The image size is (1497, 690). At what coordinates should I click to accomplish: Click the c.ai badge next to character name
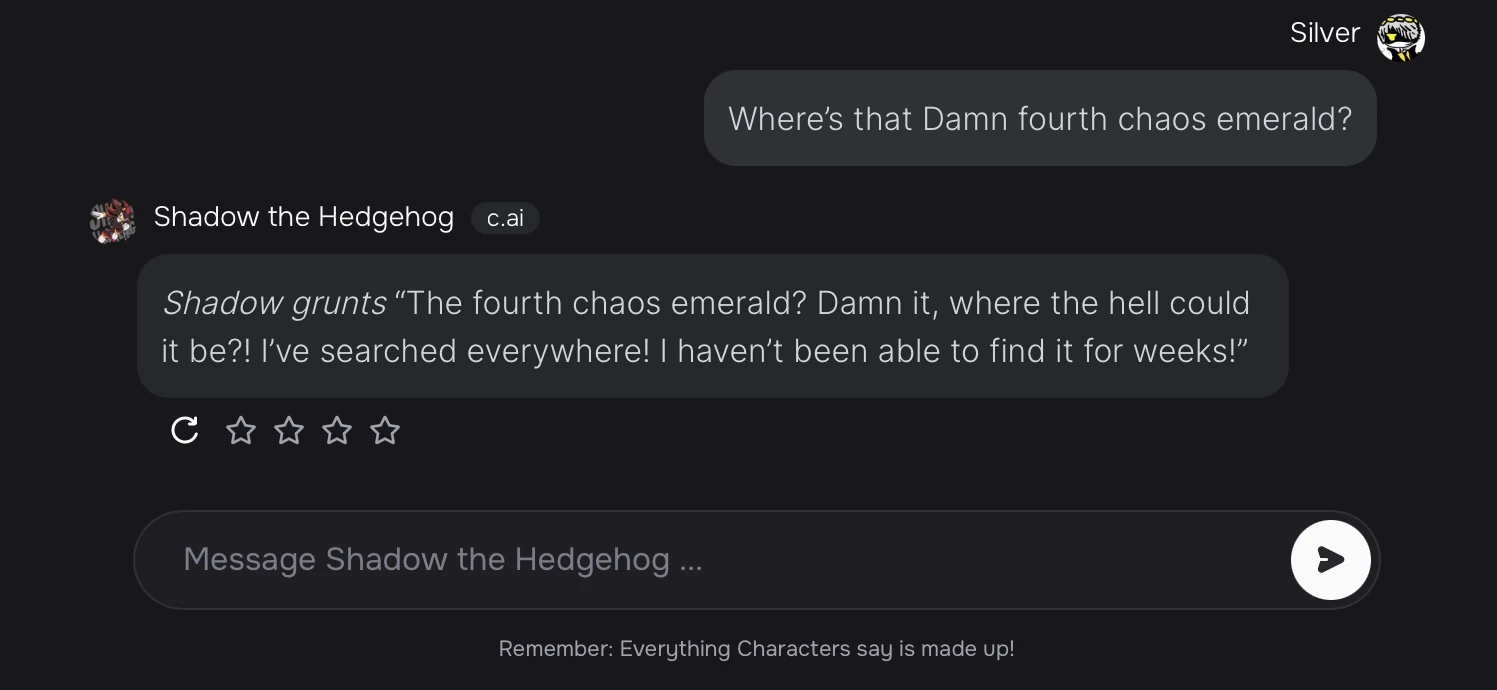[x=505, y=218]
